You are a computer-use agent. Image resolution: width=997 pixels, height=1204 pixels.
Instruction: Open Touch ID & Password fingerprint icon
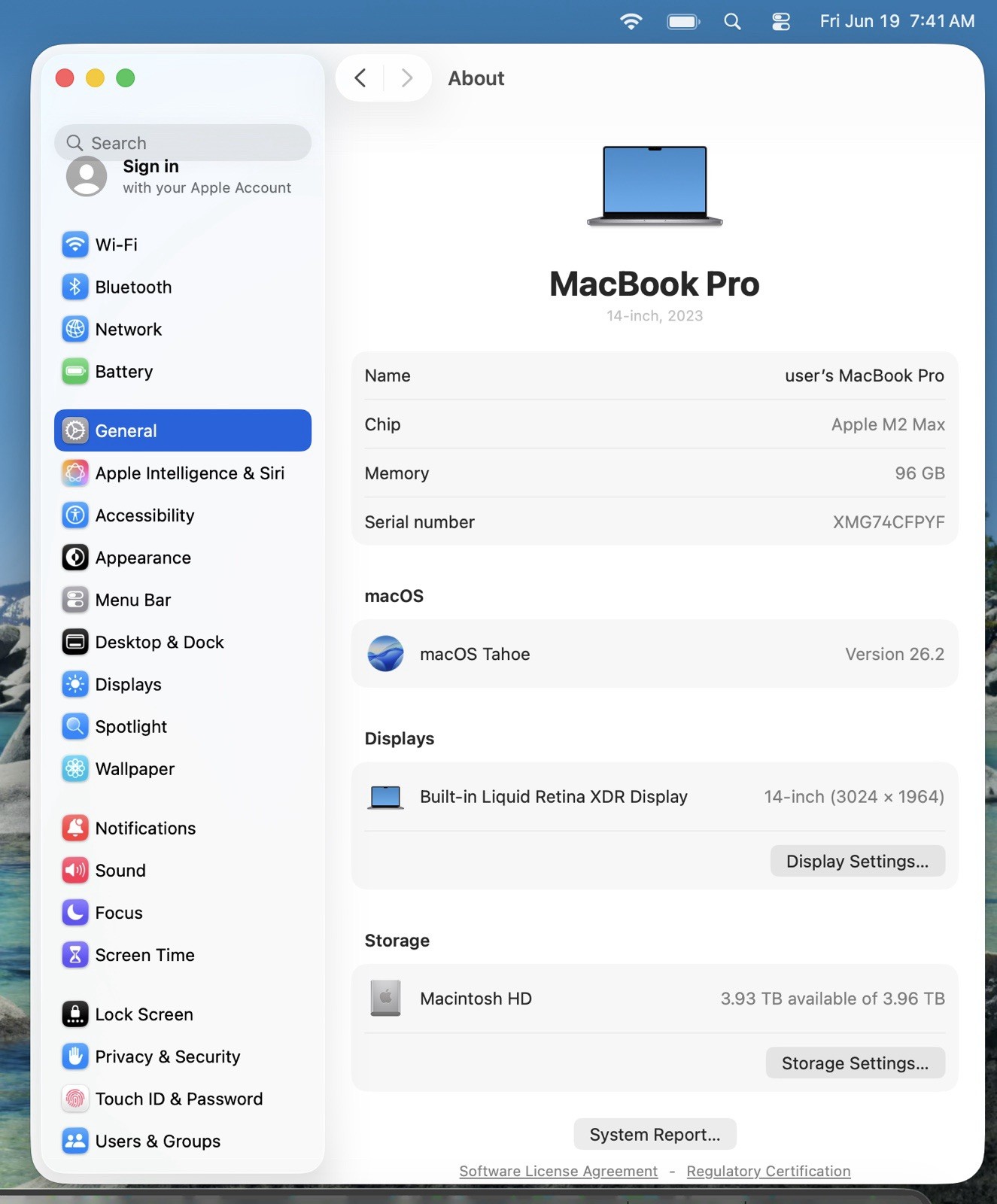[74, 1099]
